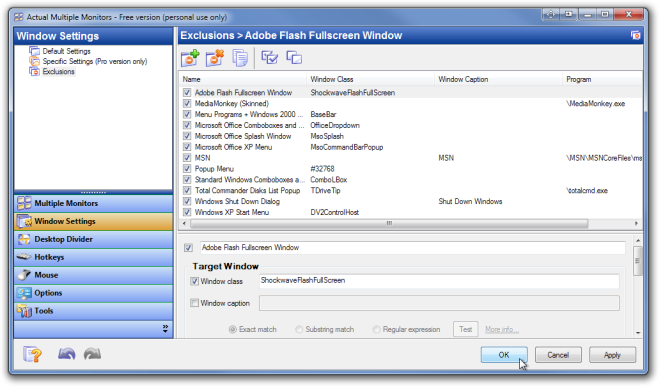
Task: Uncheck Adobe Flash Fullscreen Window list item
Action: point(187,92)
